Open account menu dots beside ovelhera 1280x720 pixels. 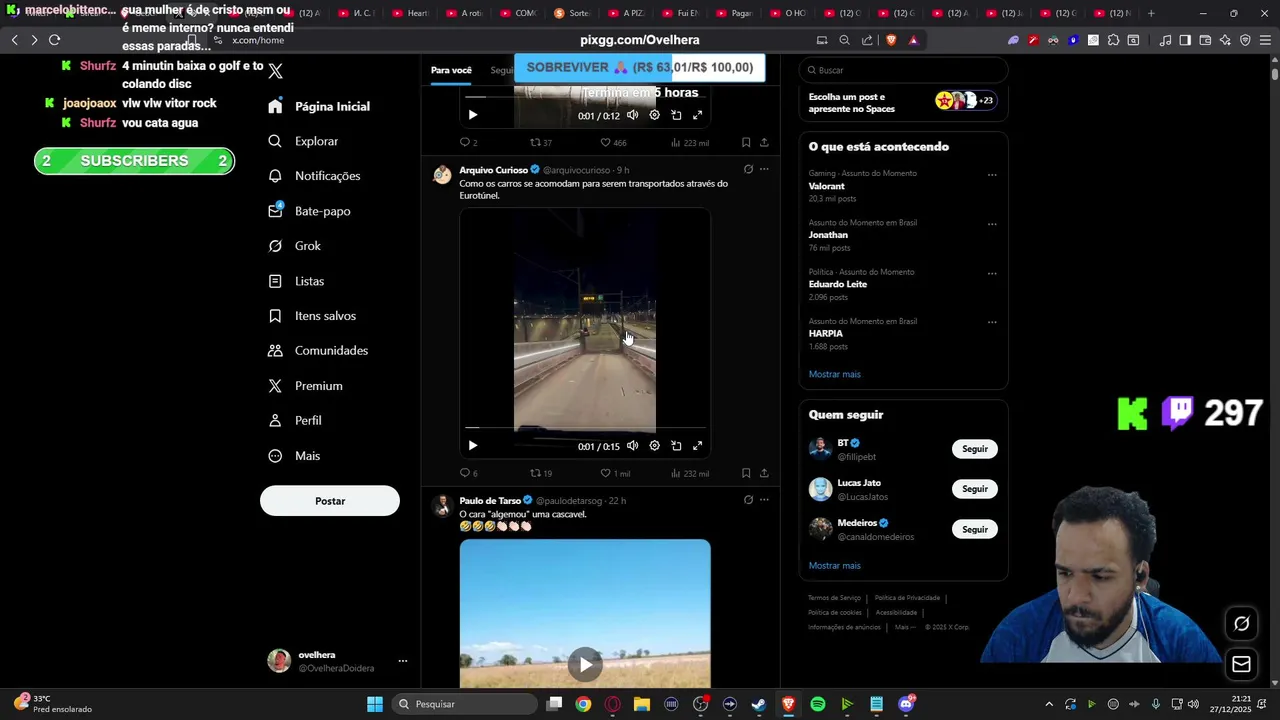(x=403, y=661)
